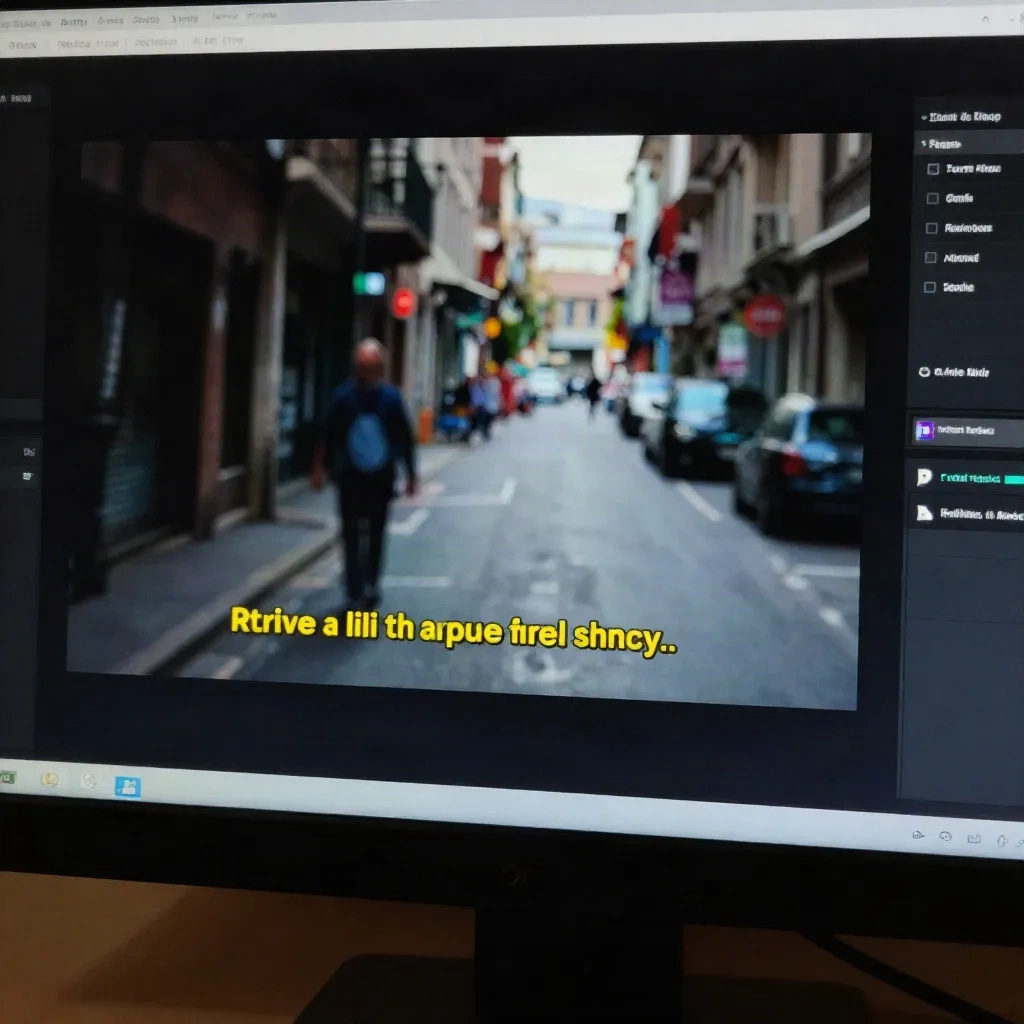Open the green icon at taskbar's left edge
The image size is (1024, 1024).
tap(7, 777)
